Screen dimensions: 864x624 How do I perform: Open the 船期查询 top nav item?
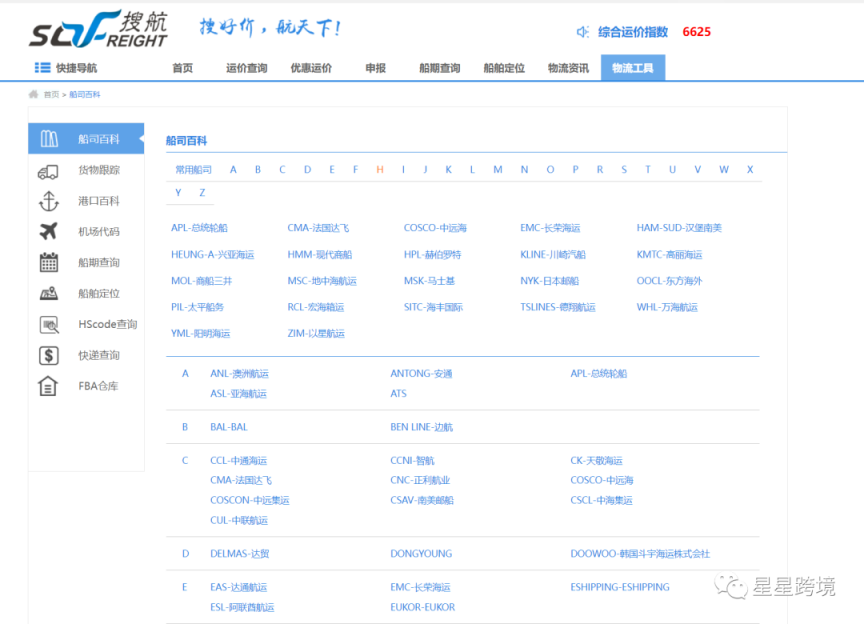440,68
